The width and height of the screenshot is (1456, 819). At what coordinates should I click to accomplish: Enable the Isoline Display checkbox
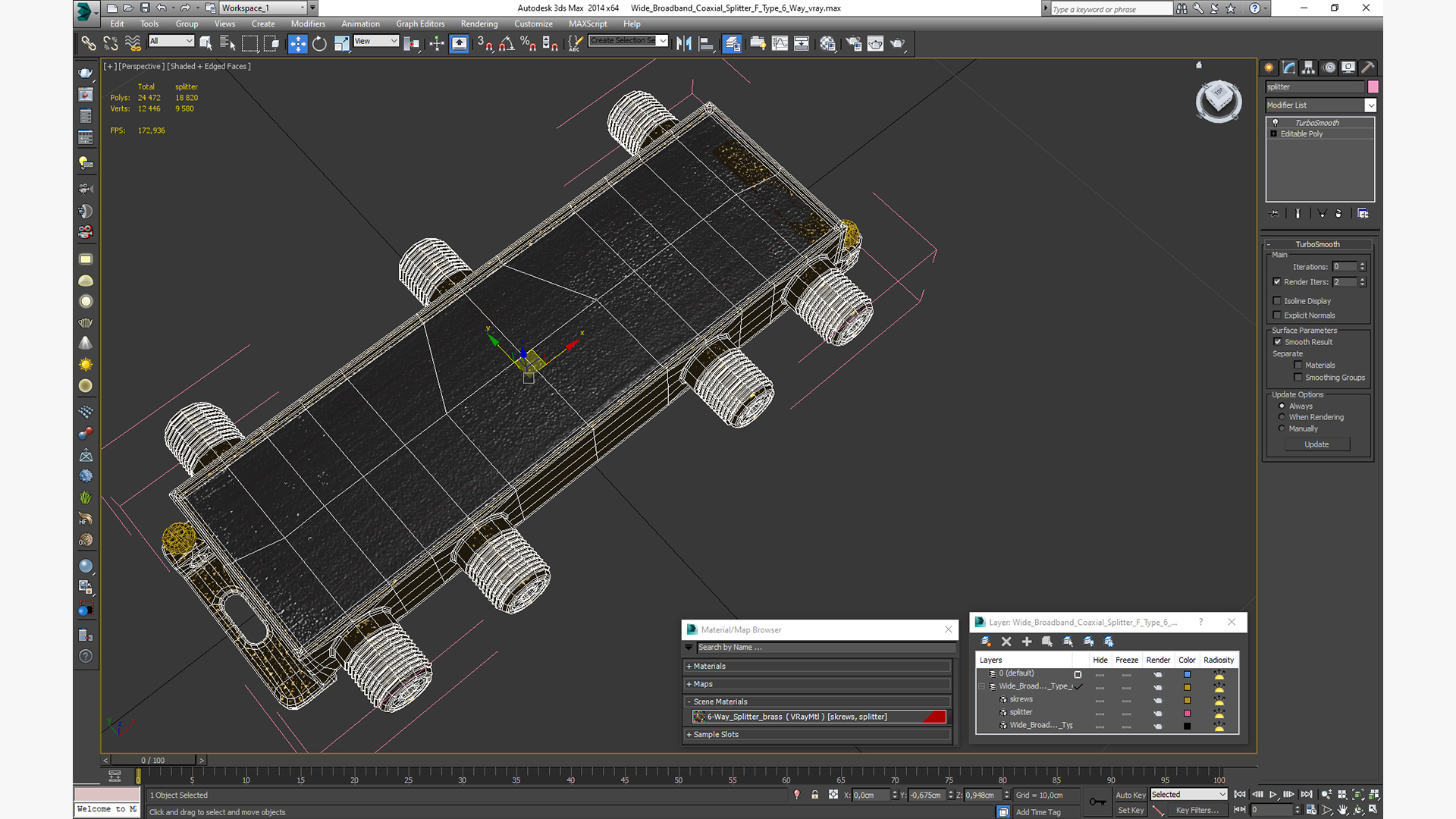(1277, 301)
